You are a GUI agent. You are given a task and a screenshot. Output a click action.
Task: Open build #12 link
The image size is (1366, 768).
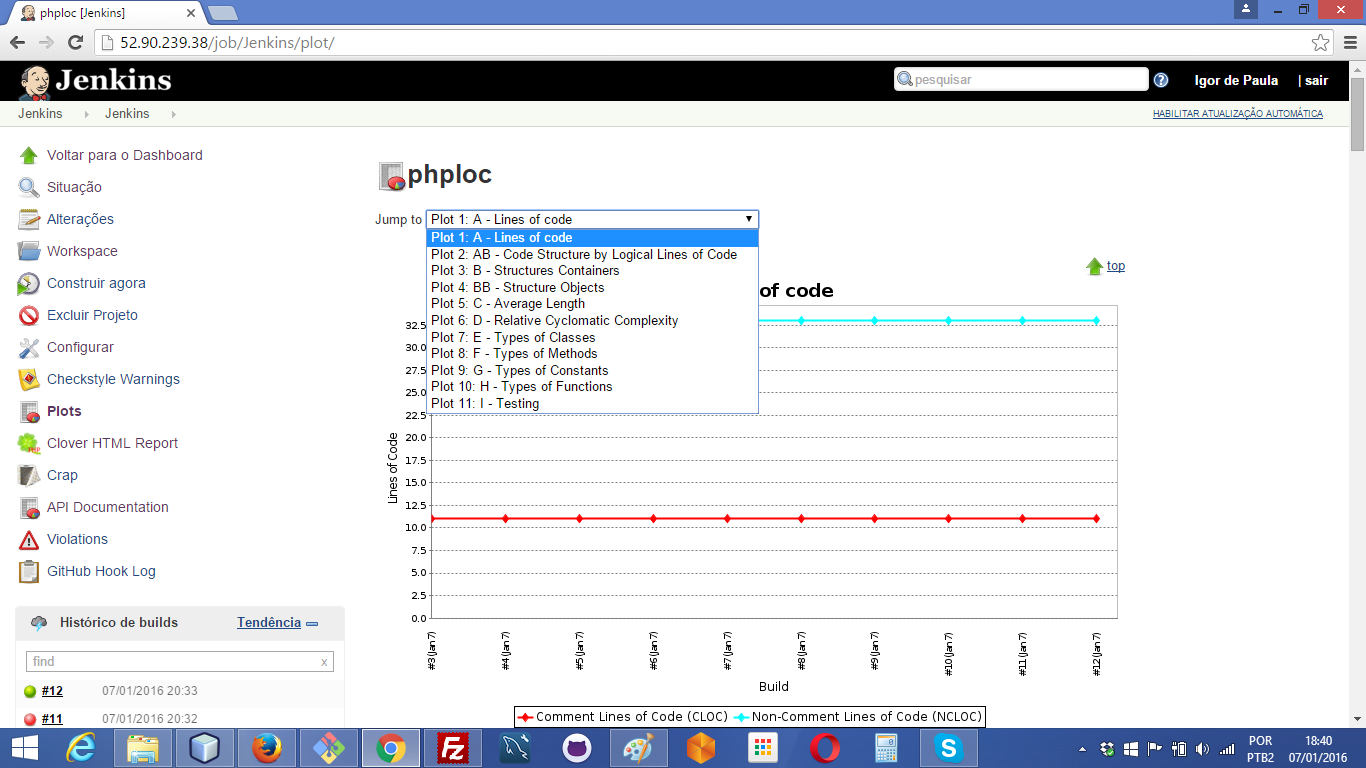point(52,691)
